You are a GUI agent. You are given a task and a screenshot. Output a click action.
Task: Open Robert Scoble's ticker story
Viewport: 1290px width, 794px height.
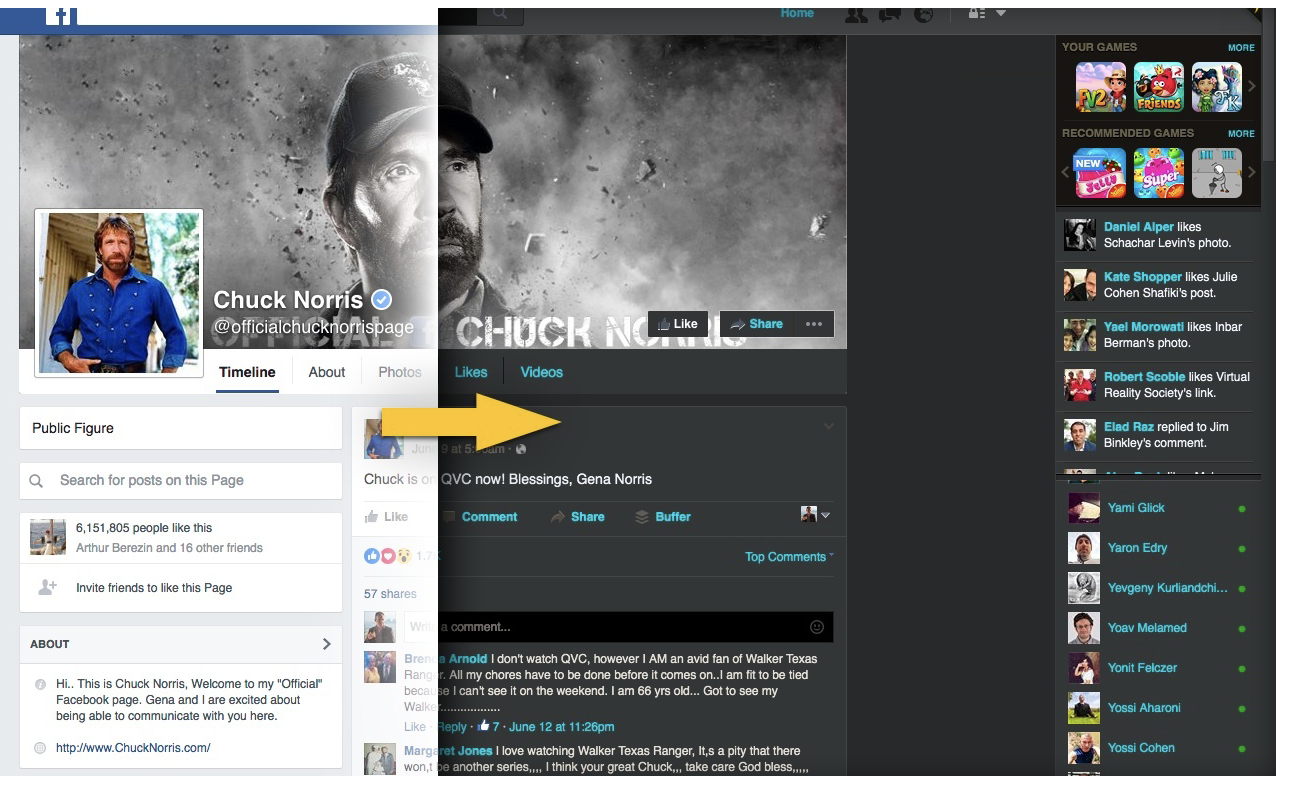[1158, 385]
